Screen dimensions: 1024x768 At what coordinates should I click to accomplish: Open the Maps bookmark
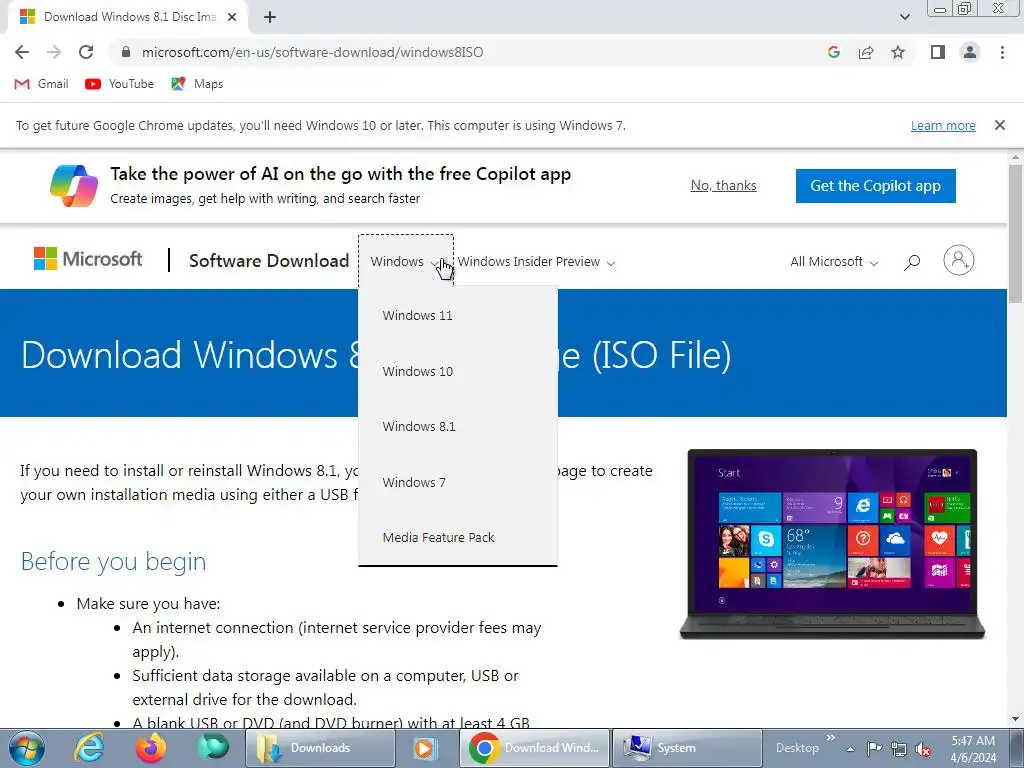pos(197,84)
